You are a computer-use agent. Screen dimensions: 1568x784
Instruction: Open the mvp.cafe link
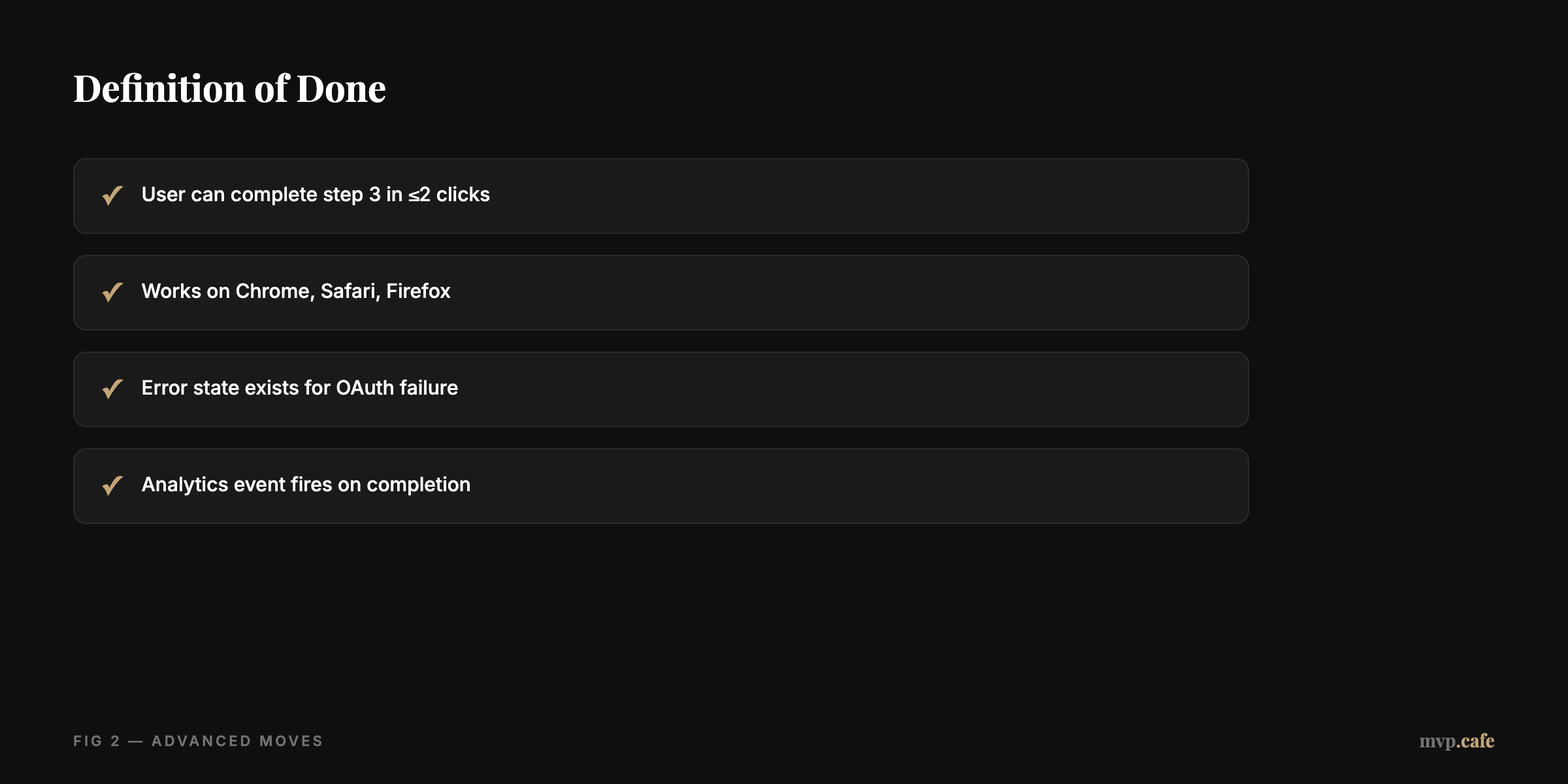click(x=1456, y=741)
